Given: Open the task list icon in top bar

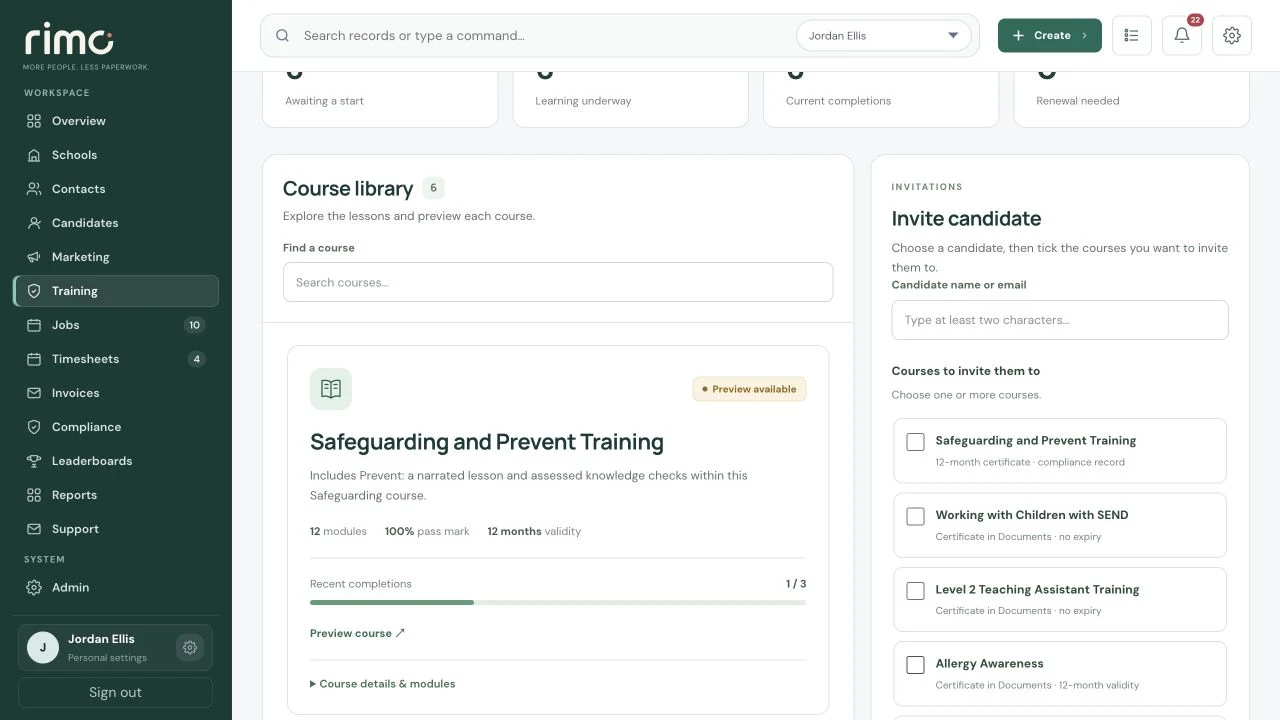Looking at the screenshot, I should (x=1132, y=35).
